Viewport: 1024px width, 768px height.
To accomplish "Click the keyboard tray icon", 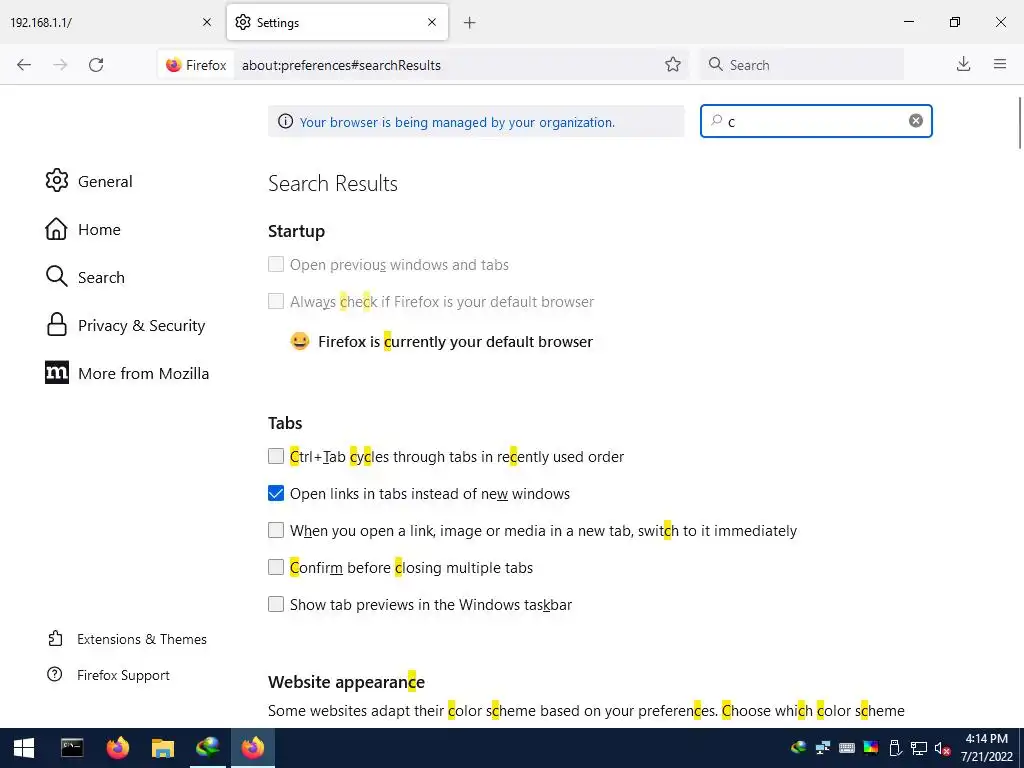I will (x=846, y=748).
